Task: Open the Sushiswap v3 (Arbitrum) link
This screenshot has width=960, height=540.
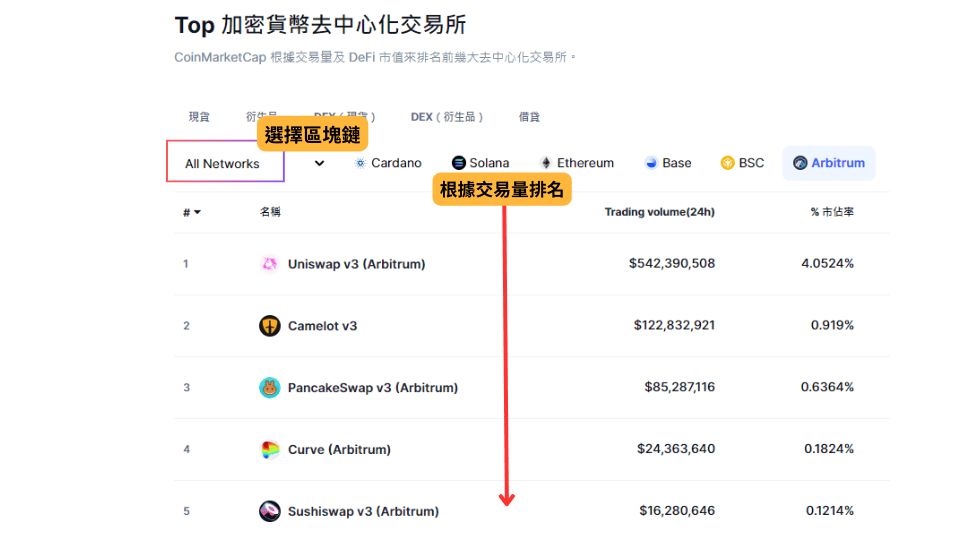Action: 363,511
